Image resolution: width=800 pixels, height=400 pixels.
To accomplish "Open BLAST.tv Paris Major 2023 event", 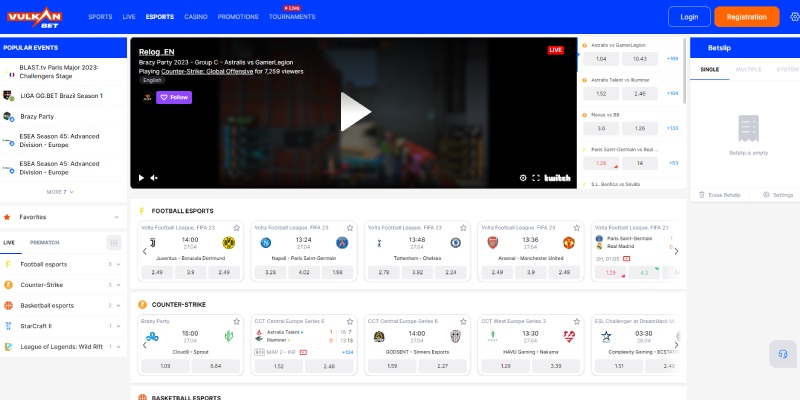I will tap(63, 72).
